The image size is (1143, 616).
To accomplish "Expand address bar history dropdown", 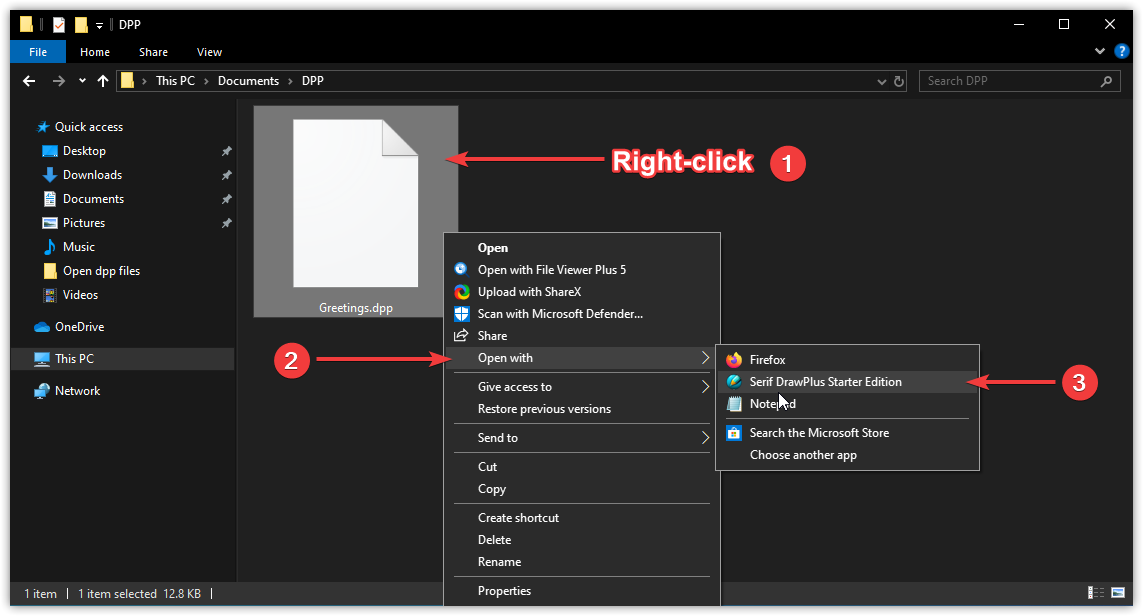I will click(881, 82).
